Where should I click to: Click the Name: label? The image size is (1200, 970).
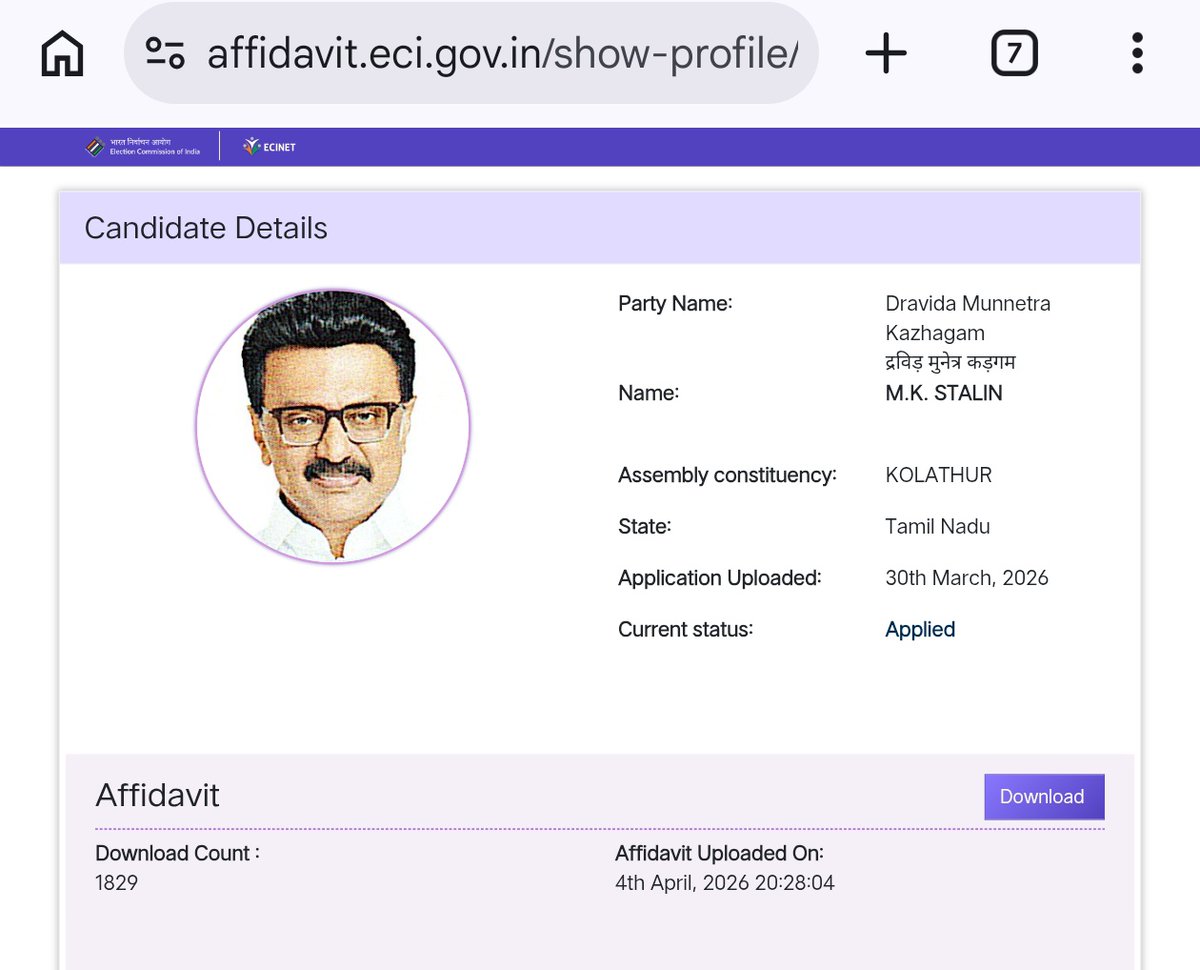coord(649,393)
